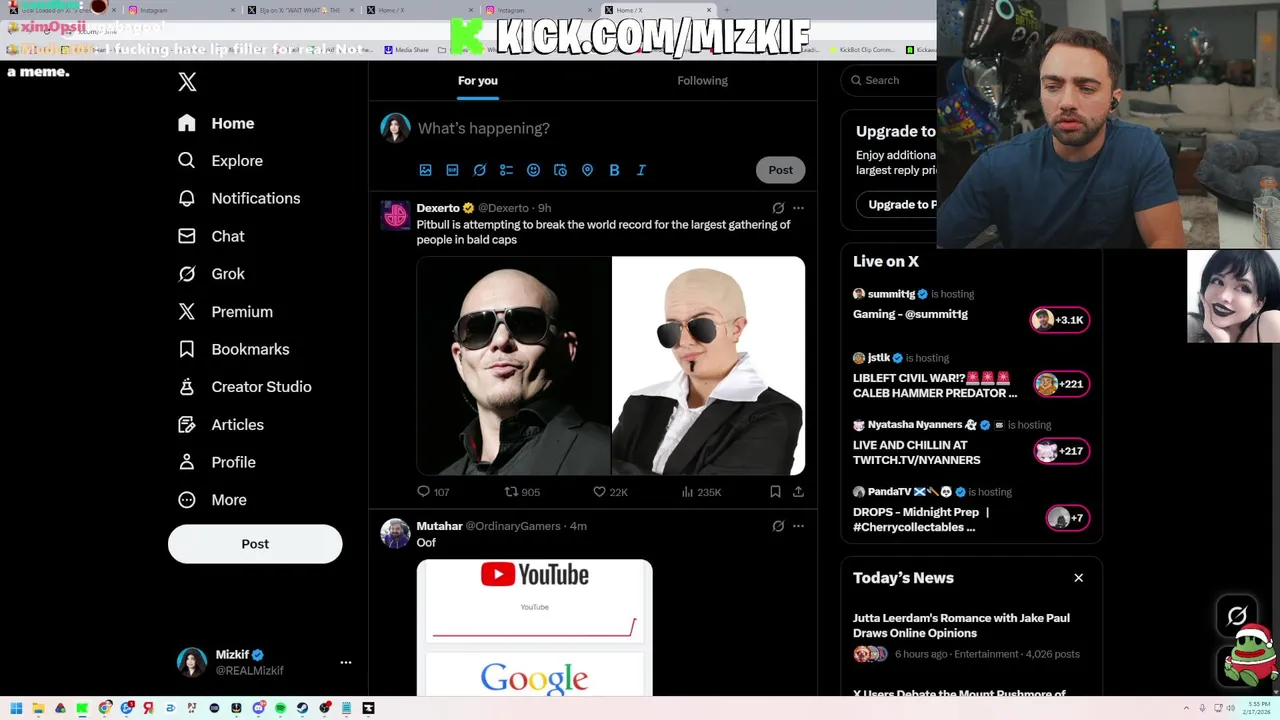
Task: Open Notifications in the sidebar
Action: [x=238, y=198]
